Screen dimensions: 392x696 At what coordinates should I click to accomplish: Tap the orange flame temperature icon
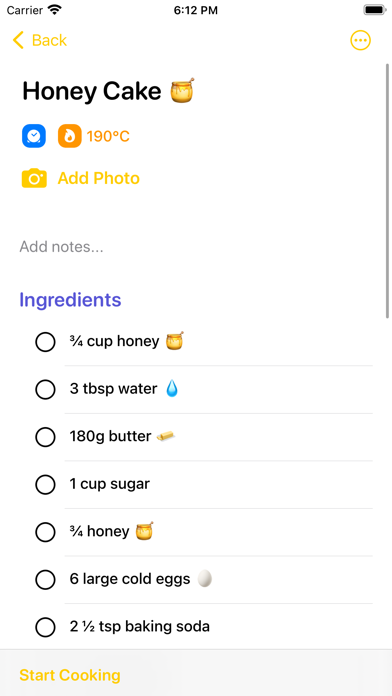[70, 136]
